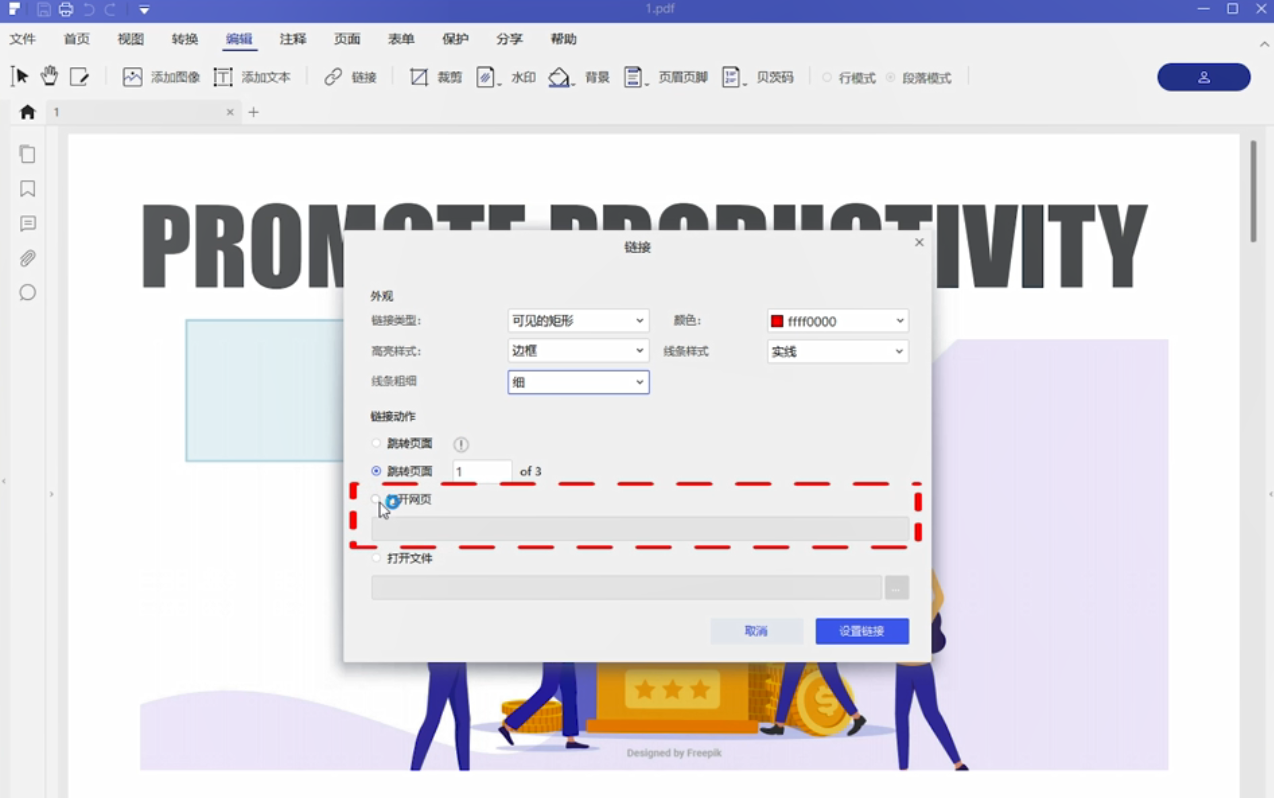This screenshot has height=798, width=1274.
Task: Expand the left panel with small arrow
Action: [51, 494]
